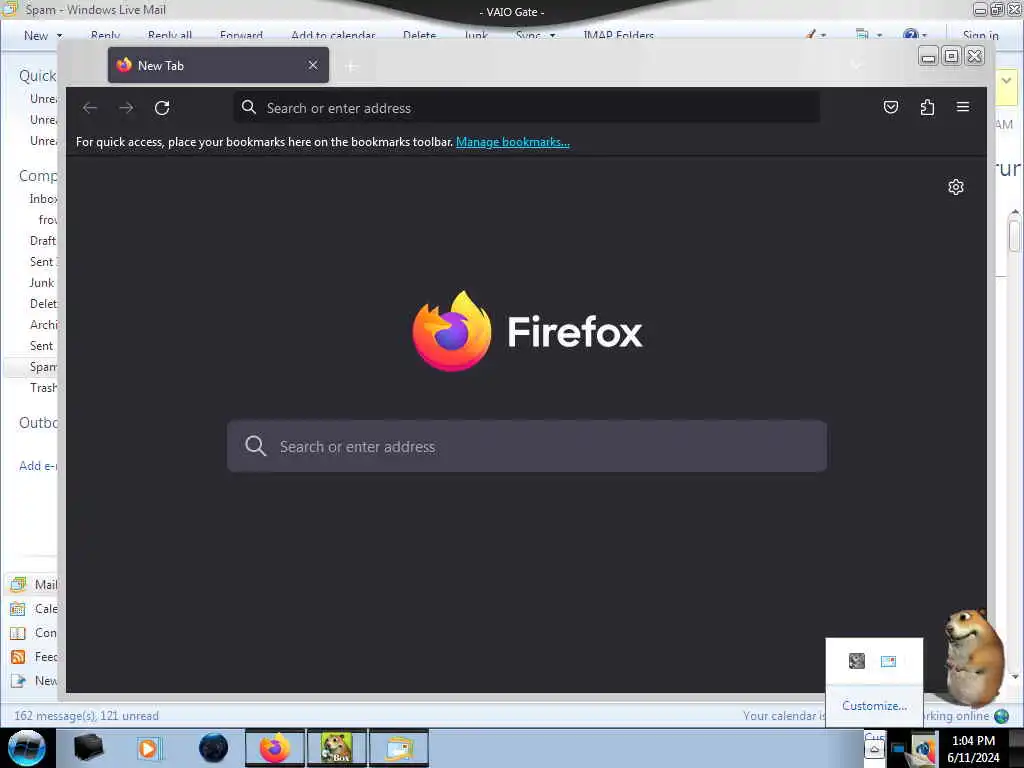Expand the Firefox list all tabs chevron

coord(856,65)
